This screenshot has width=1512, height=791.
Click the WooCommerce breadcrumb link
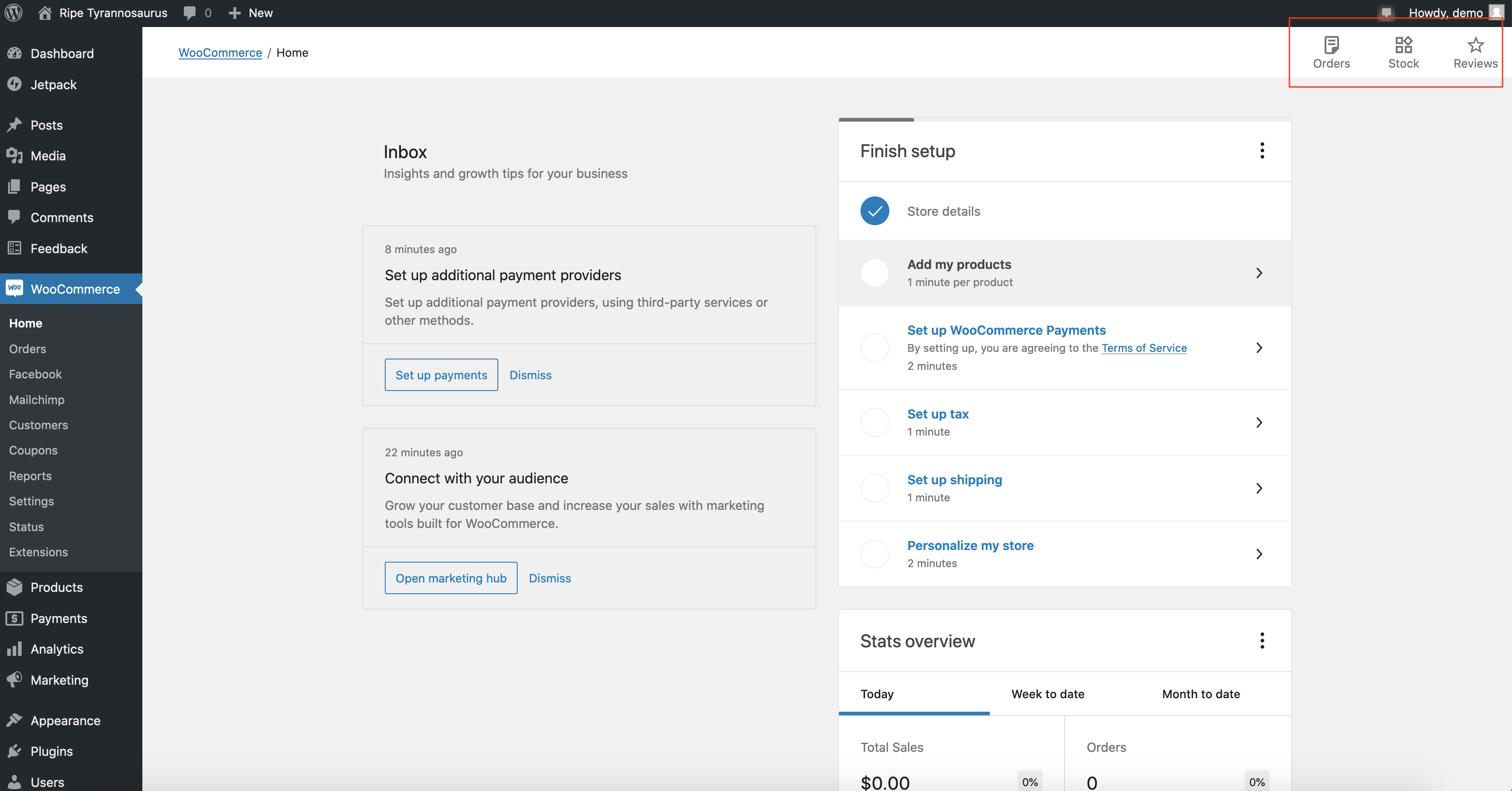(x=220, y=52)
